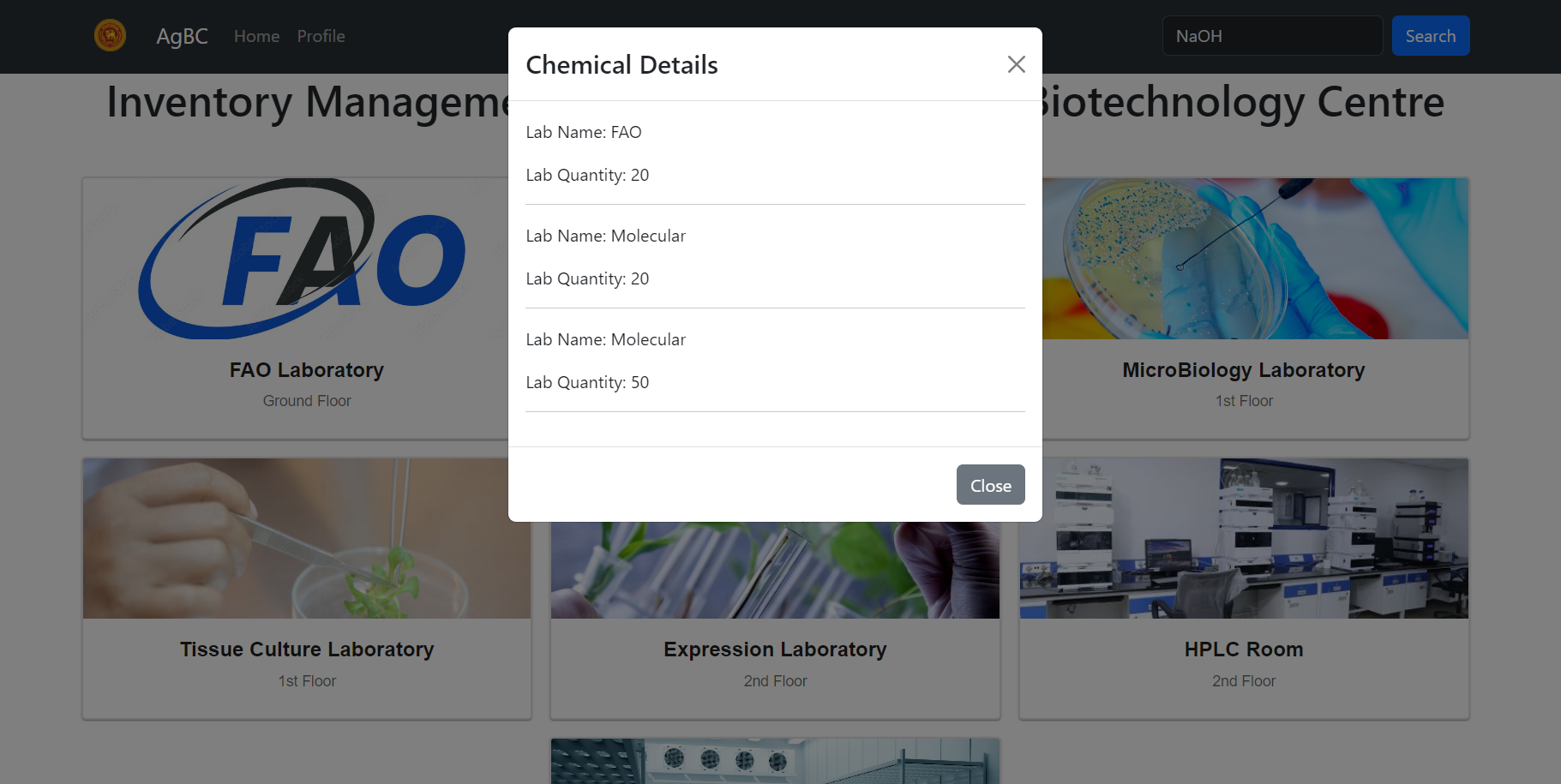Open the Profile page

pyautogui.click(x=321, y=36)
